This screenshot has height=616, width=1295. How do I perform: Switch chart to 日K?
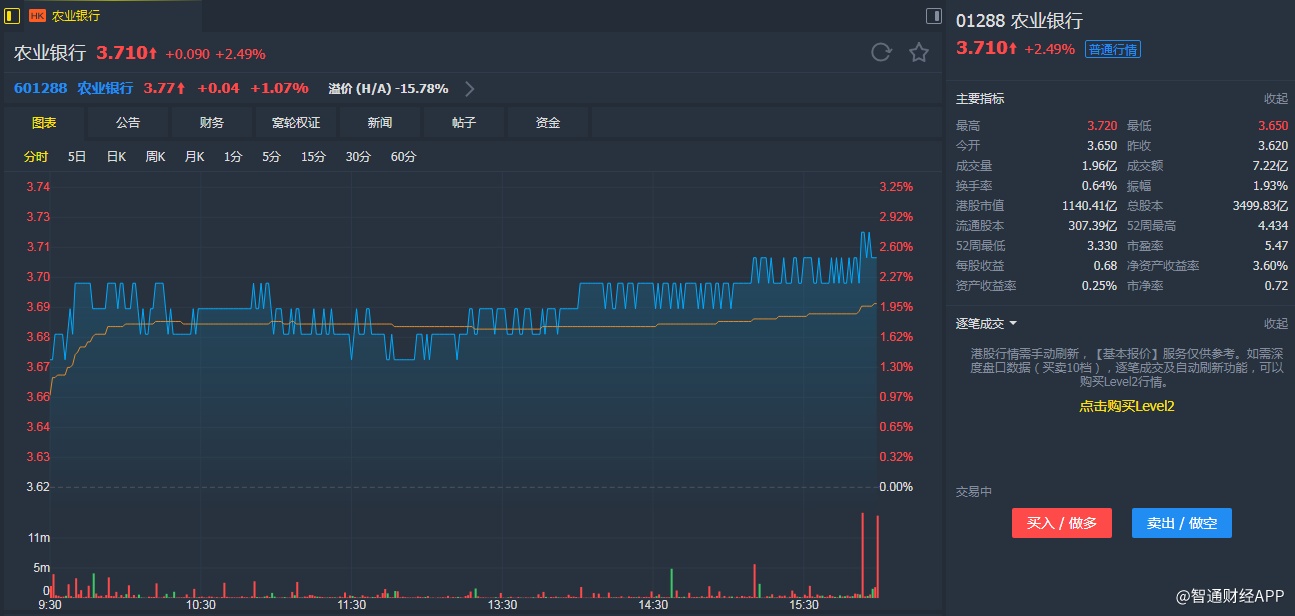[116, 157]
